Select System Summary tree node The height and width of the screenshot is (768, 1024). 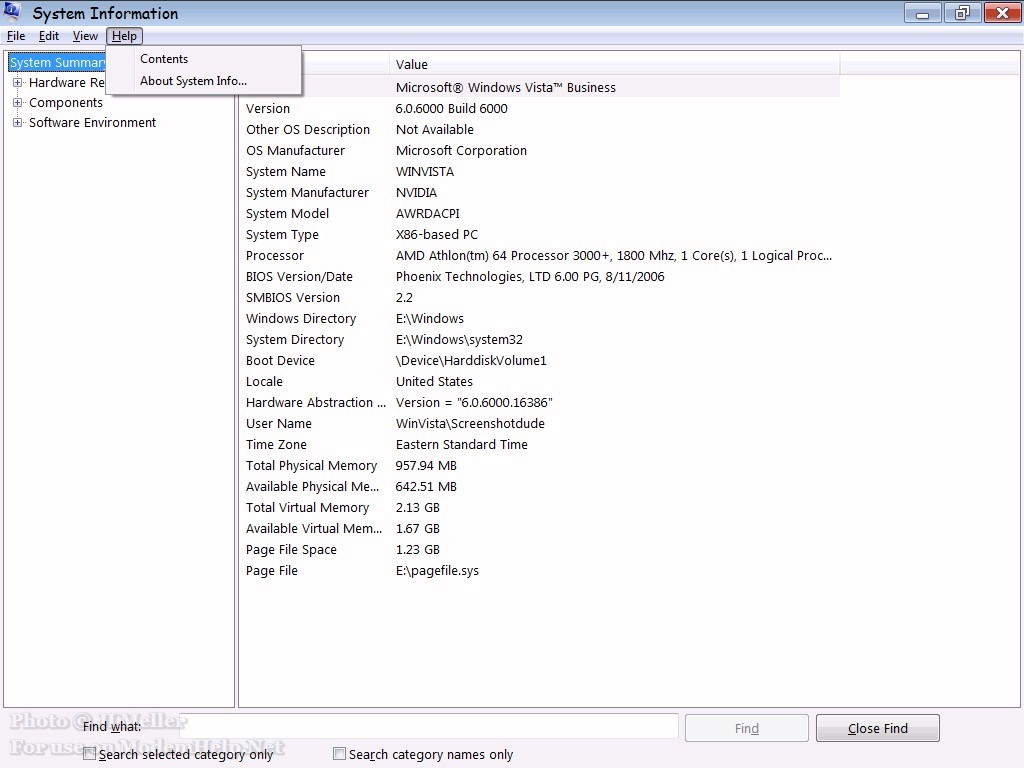coord(57,62)
